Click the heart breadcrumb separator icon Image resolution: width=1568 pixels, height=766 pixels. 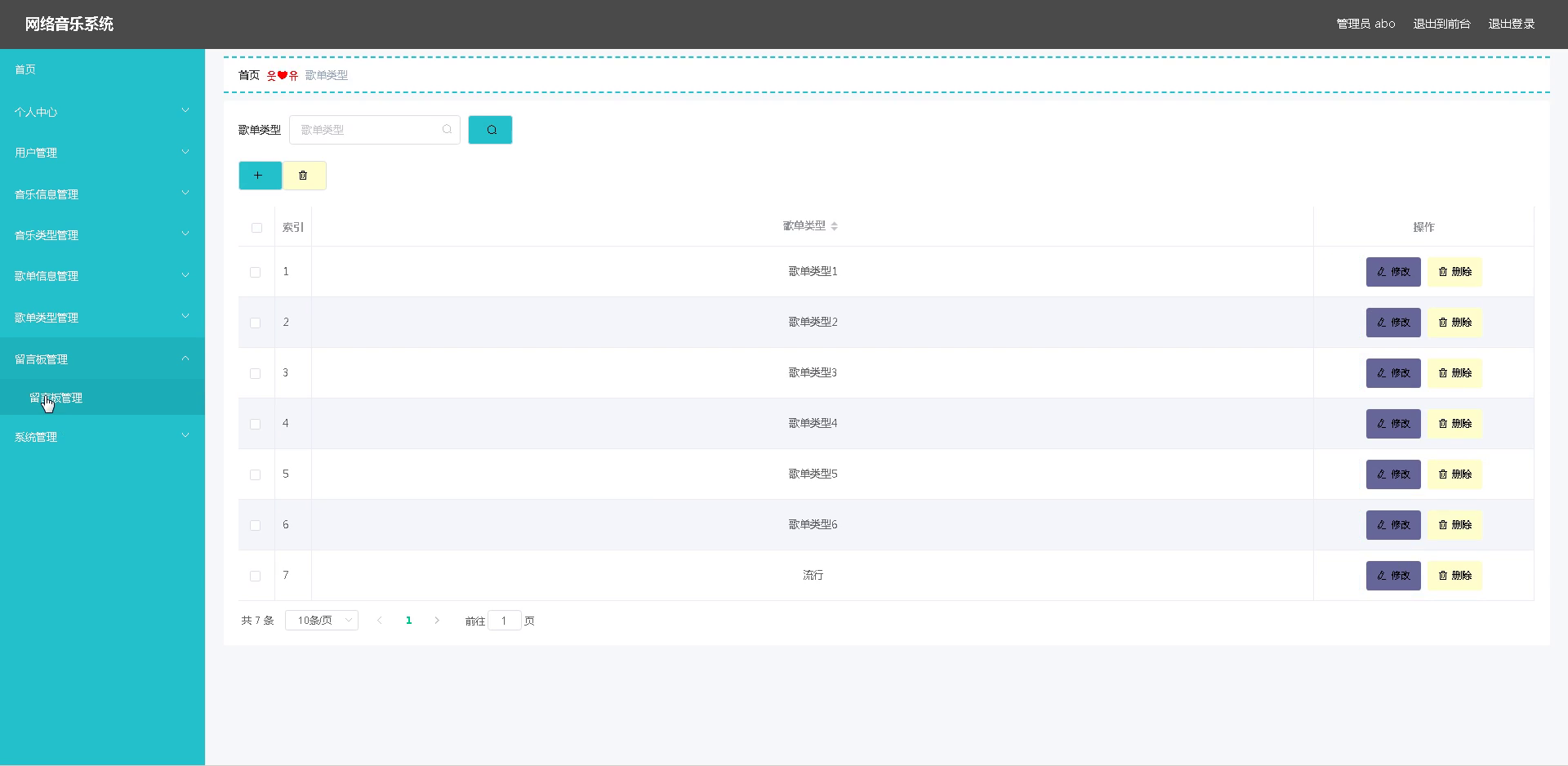pyautogui.click(x=283, y=75)
